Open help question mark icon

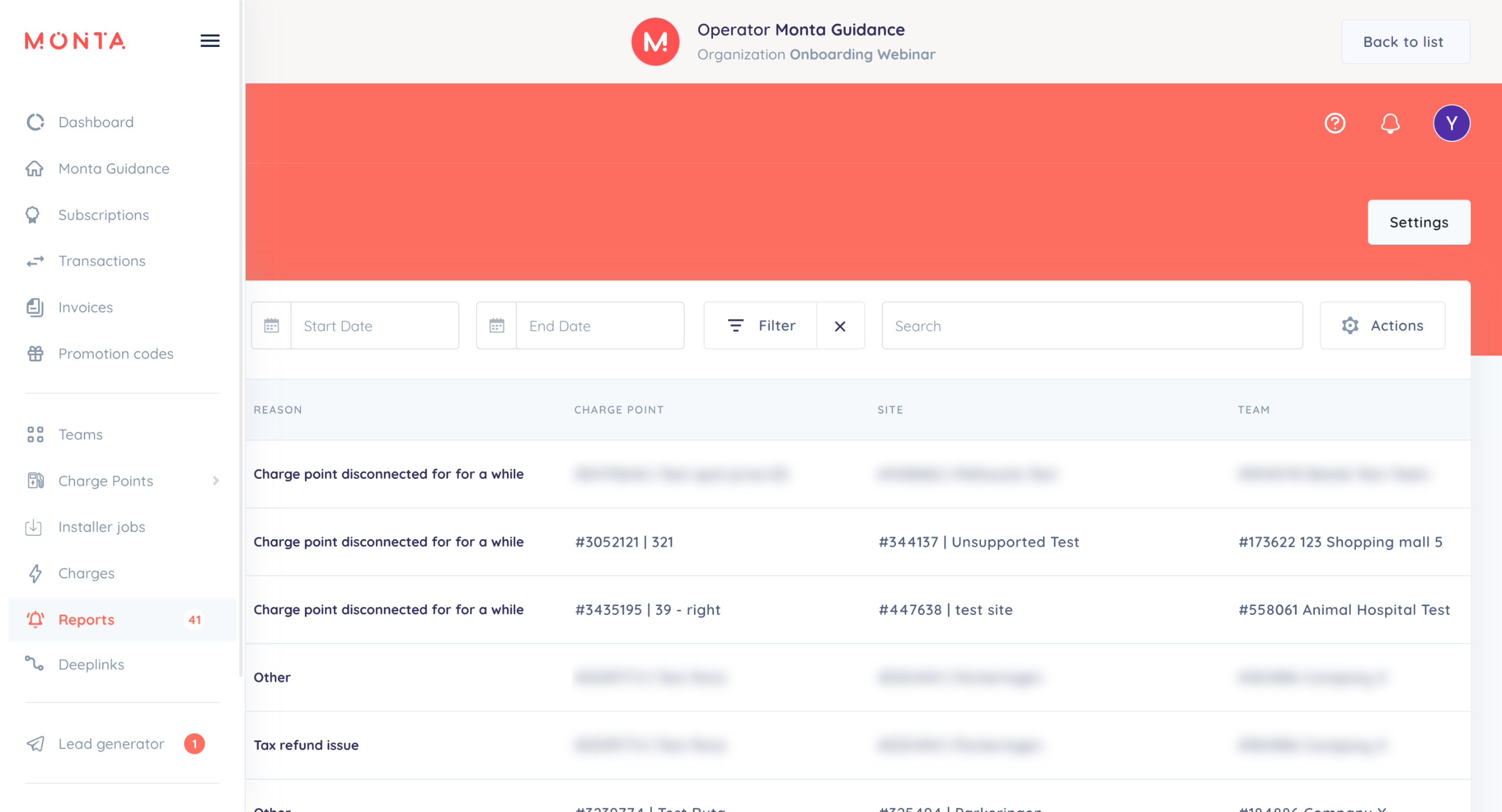(x=1335, y=123)
